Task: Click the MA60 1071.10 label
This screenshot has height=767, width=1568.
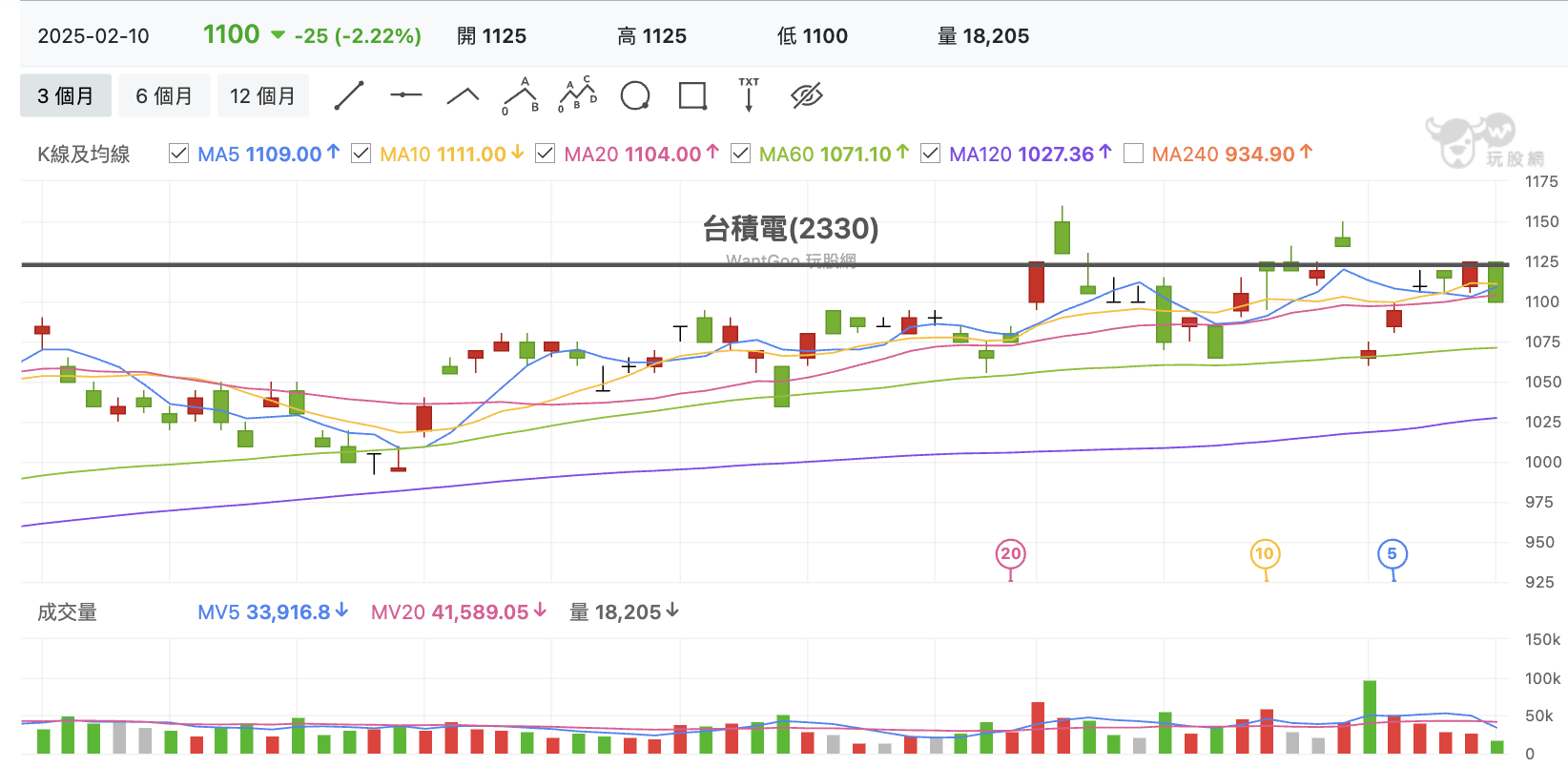Action: [x=834, y=154]
